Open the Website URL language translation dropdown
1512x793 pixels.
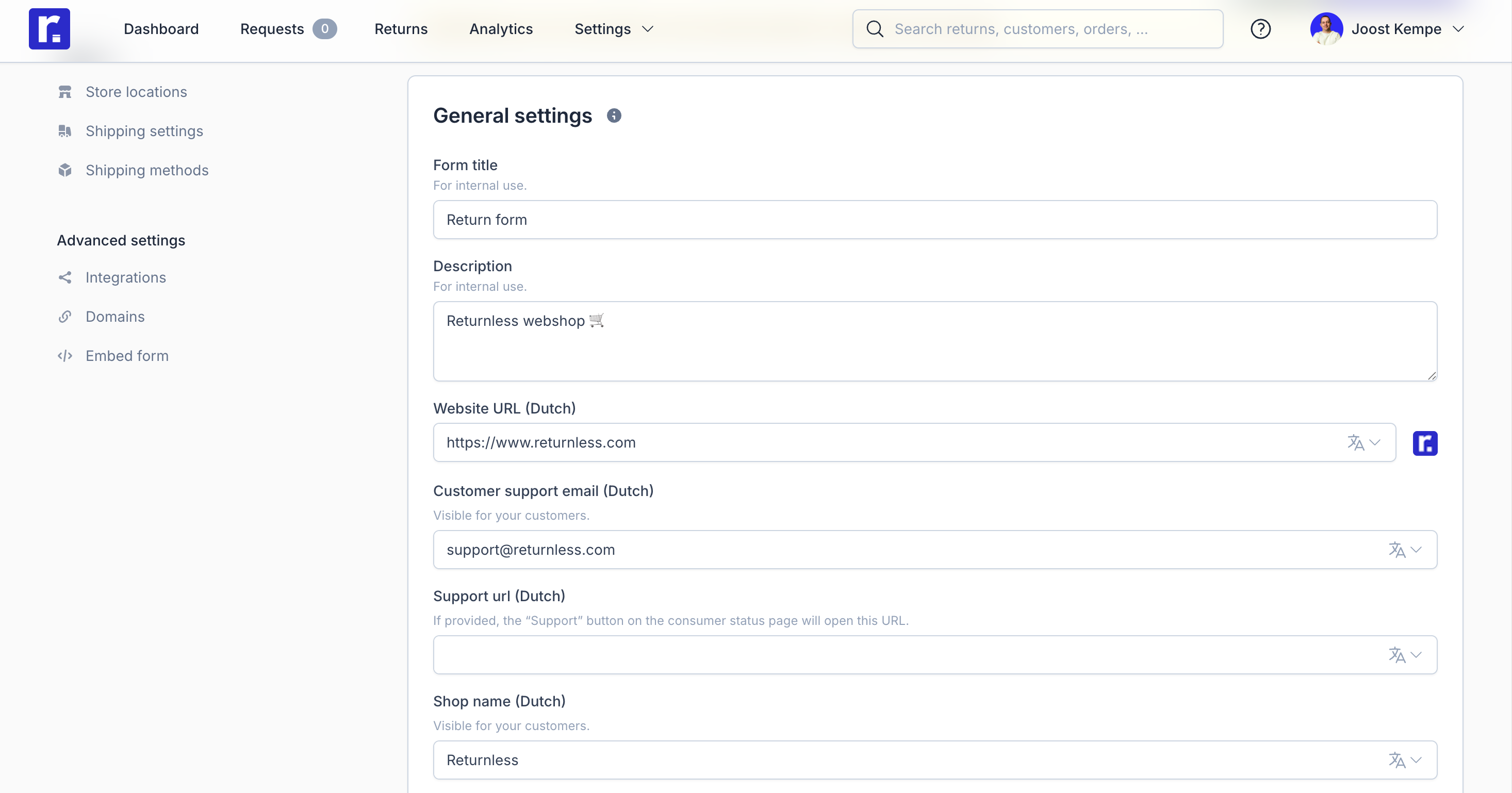point(1363,442)
